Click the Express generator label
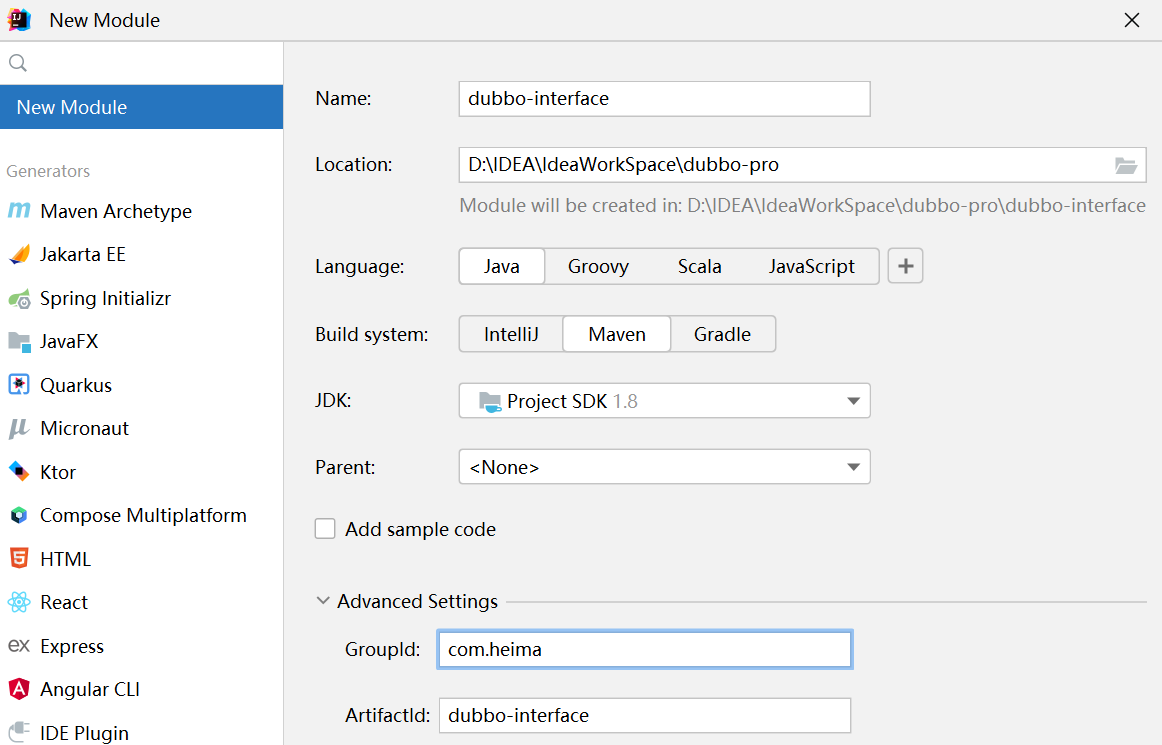 pos(72,646)
